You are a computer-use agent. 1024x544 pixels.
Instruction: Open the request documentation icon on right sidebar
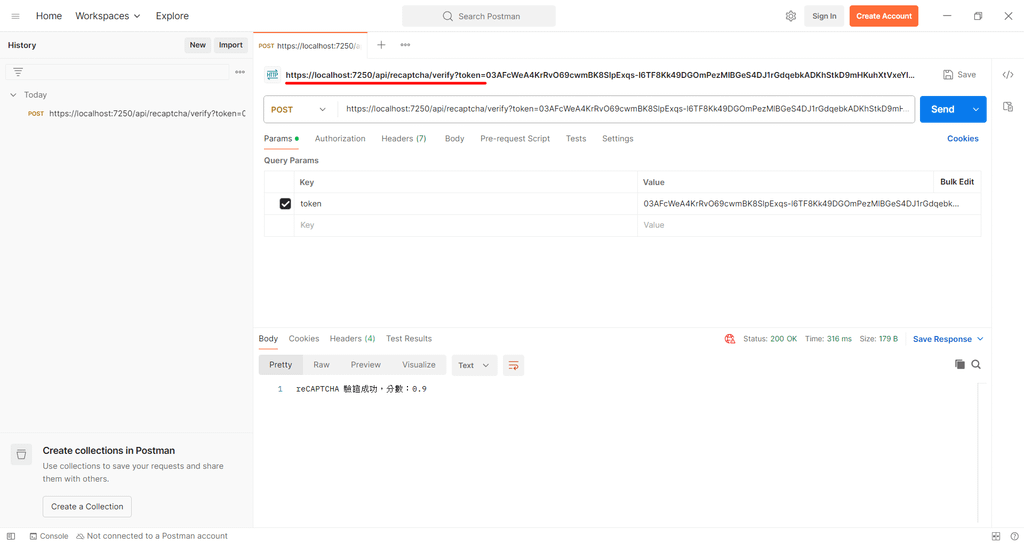[1008, 106]
